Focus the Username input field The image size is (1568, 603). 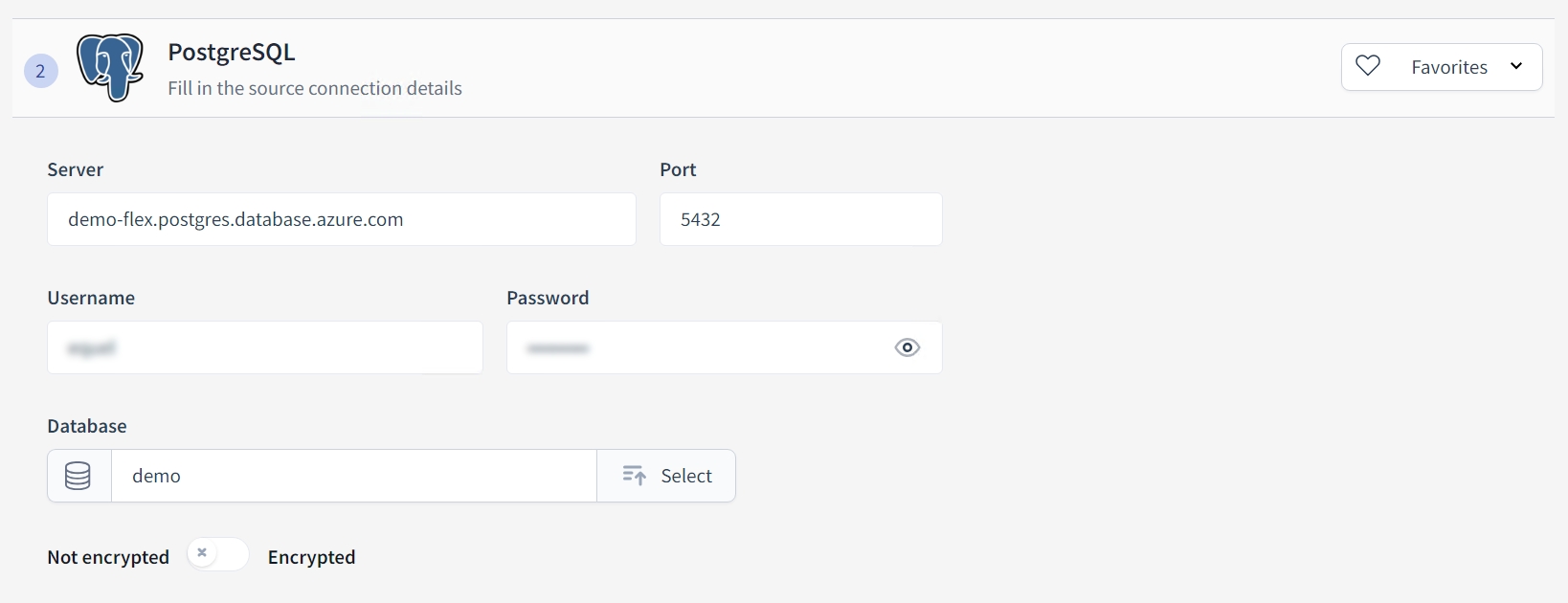coord(264,347)
